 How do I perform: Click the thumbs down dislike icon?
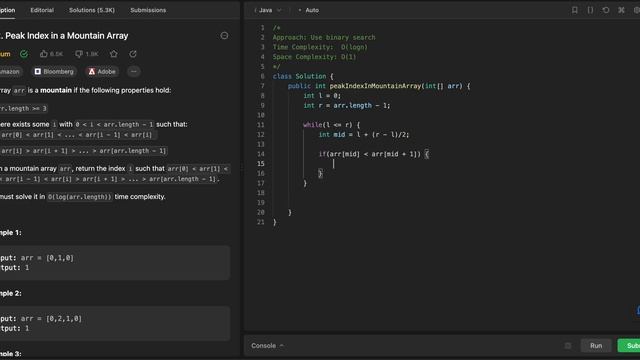coord(79,54)
